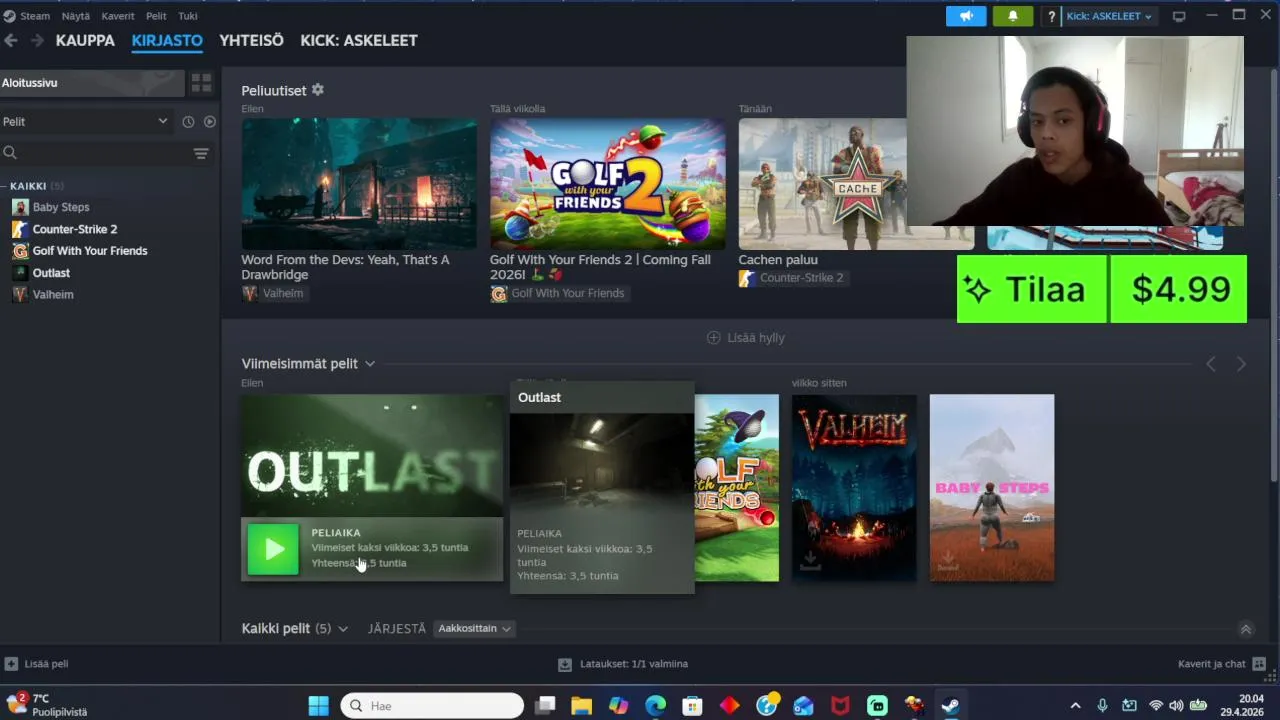Launch Microsoft Edge from the taskbar
Viewport: 1280px width, 720px height.
click(655, 706)
